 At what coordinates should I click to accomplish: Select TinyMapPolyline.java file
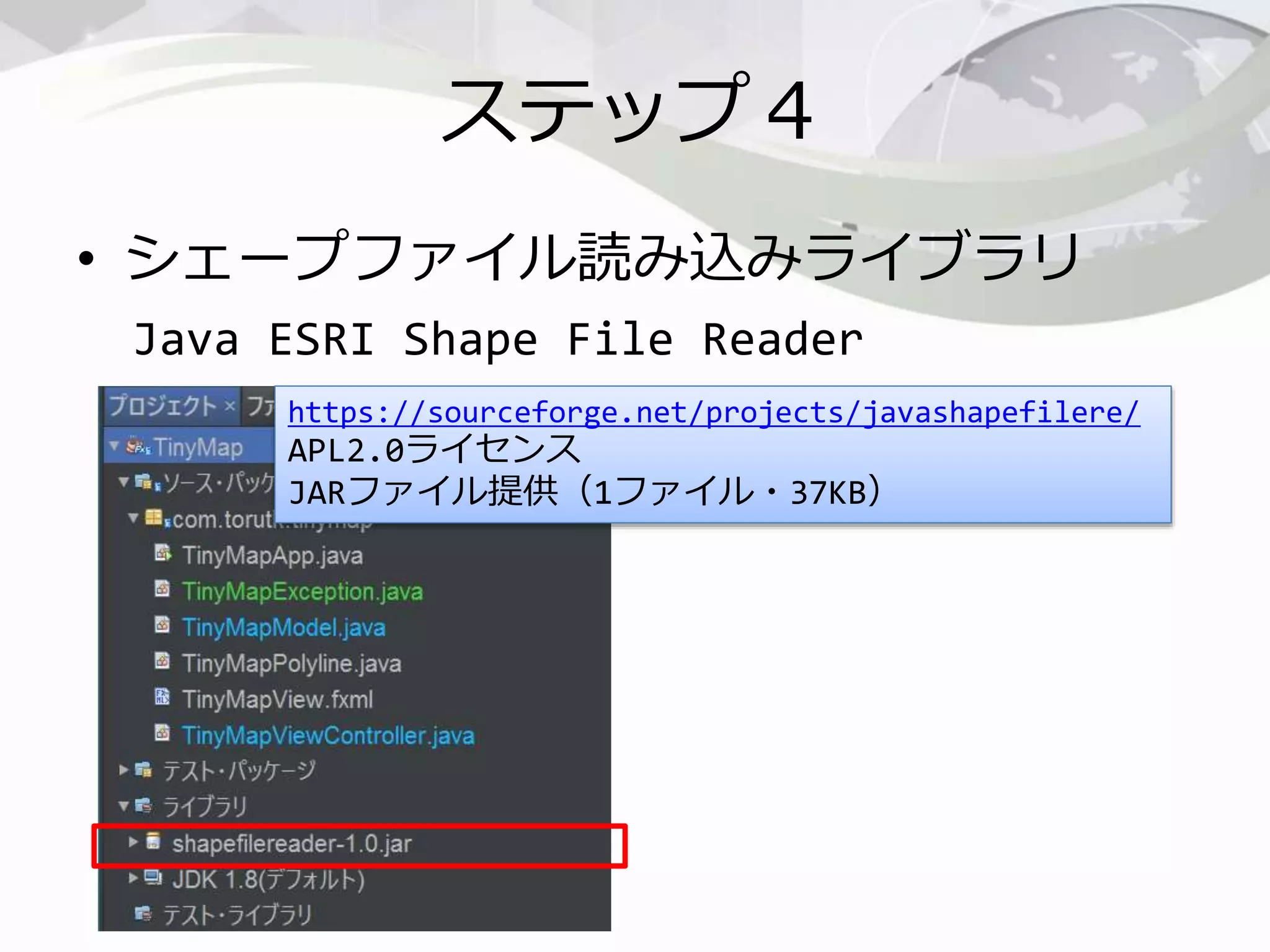click(291, 663)
